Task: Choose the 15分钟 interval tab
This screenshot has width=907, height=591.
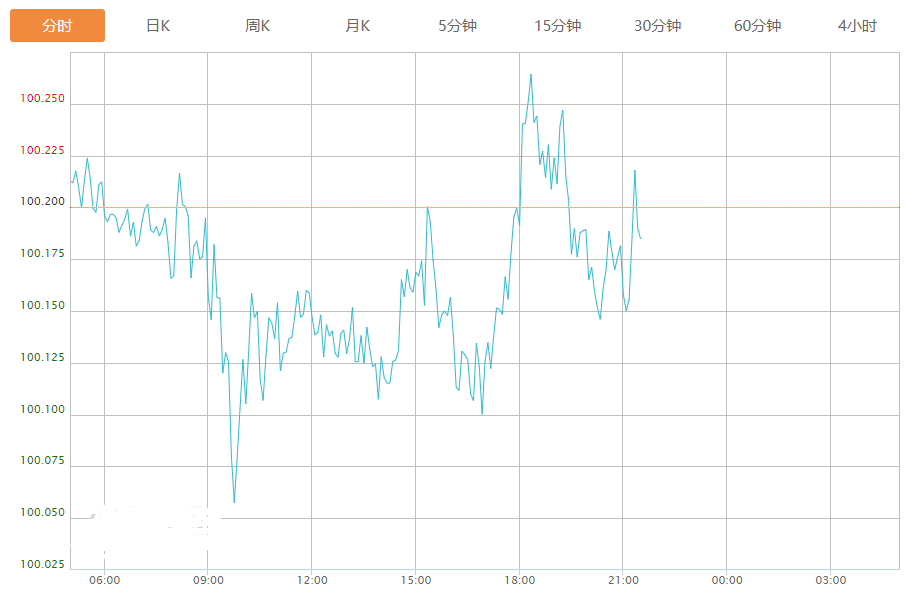Action: point(558,26)
